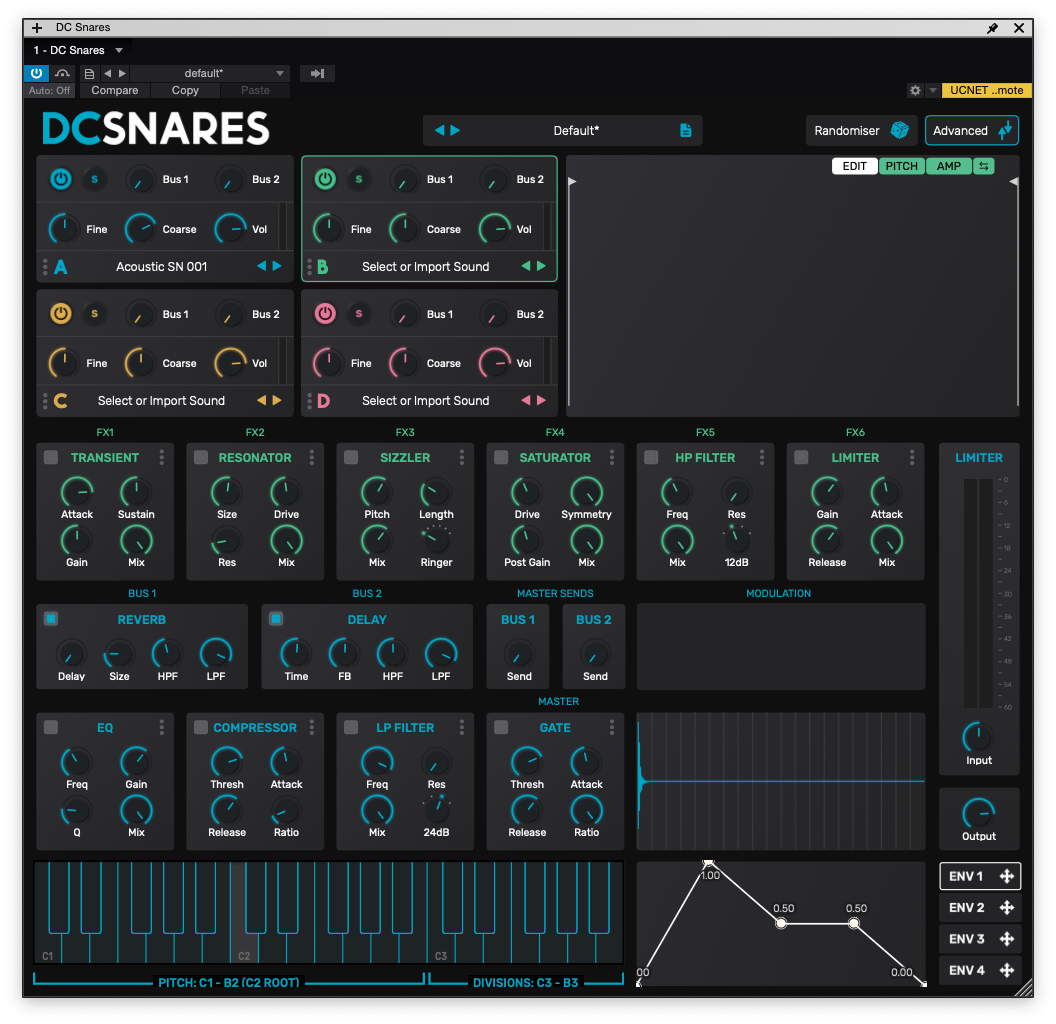Load next sound for layer A

[277, 266]
